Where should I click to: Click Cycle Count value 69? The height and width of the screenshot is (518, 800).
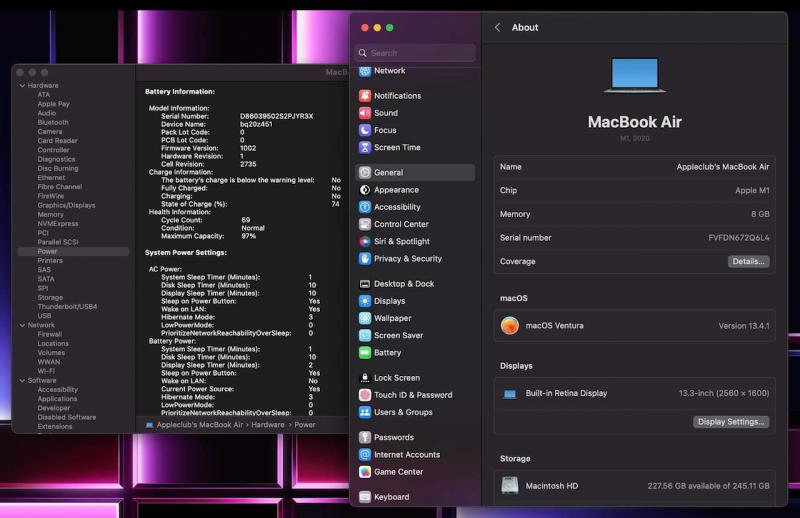(x=245, y=220)
